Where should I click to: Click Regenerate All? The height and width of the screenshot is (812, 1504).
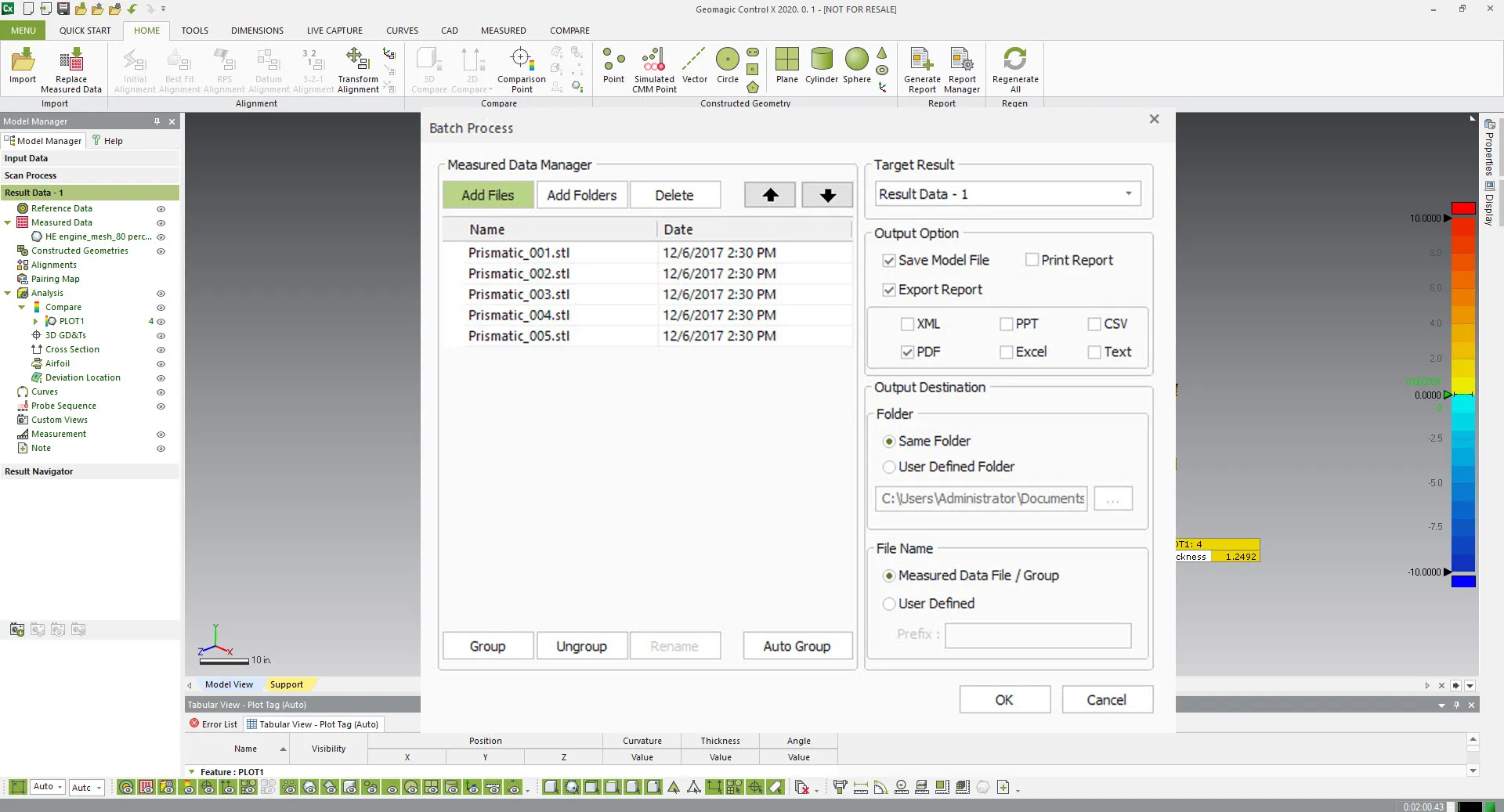tap(1014, 69)
